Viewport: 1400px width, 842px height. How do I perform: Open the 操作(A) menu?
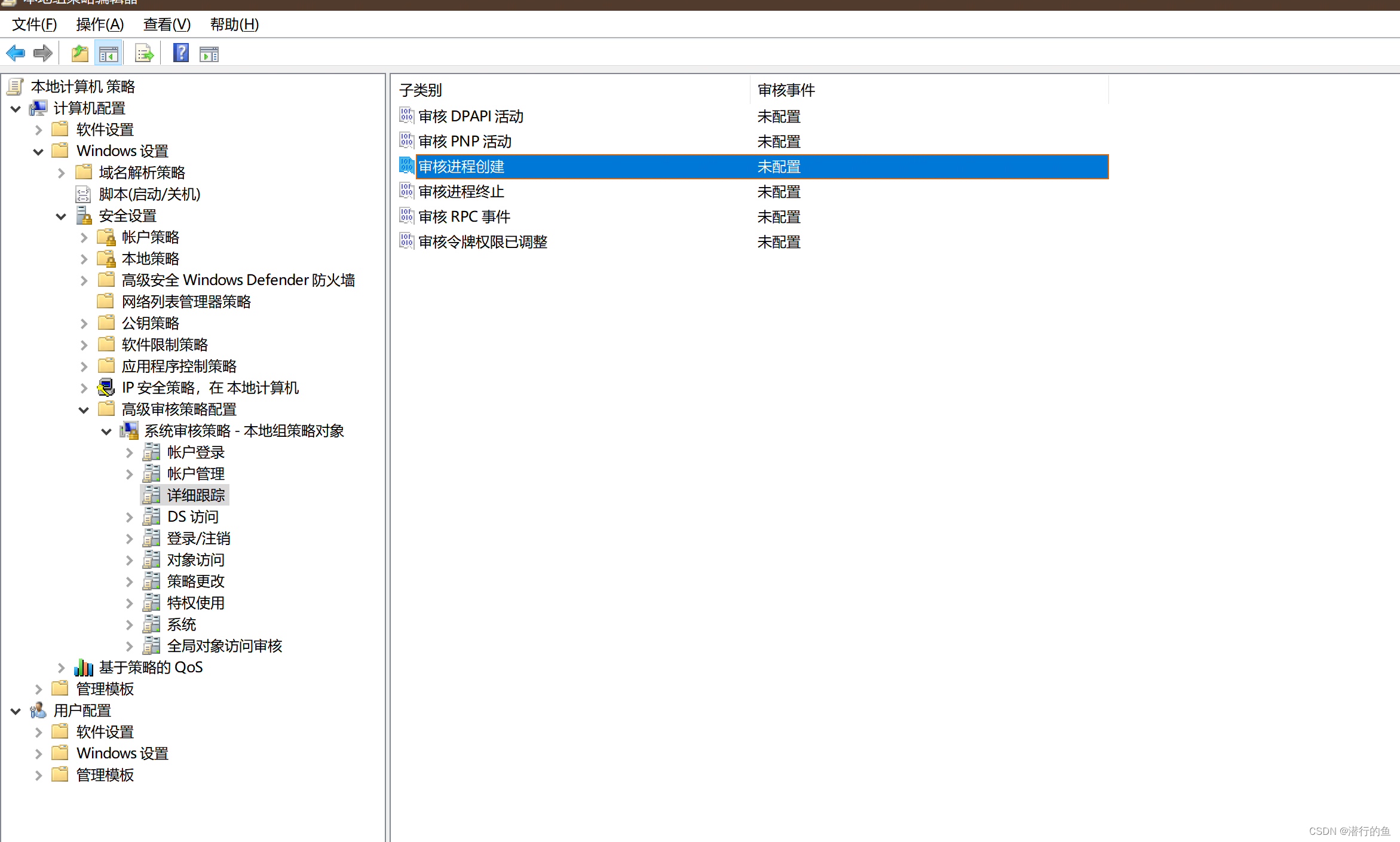point(100,25)
